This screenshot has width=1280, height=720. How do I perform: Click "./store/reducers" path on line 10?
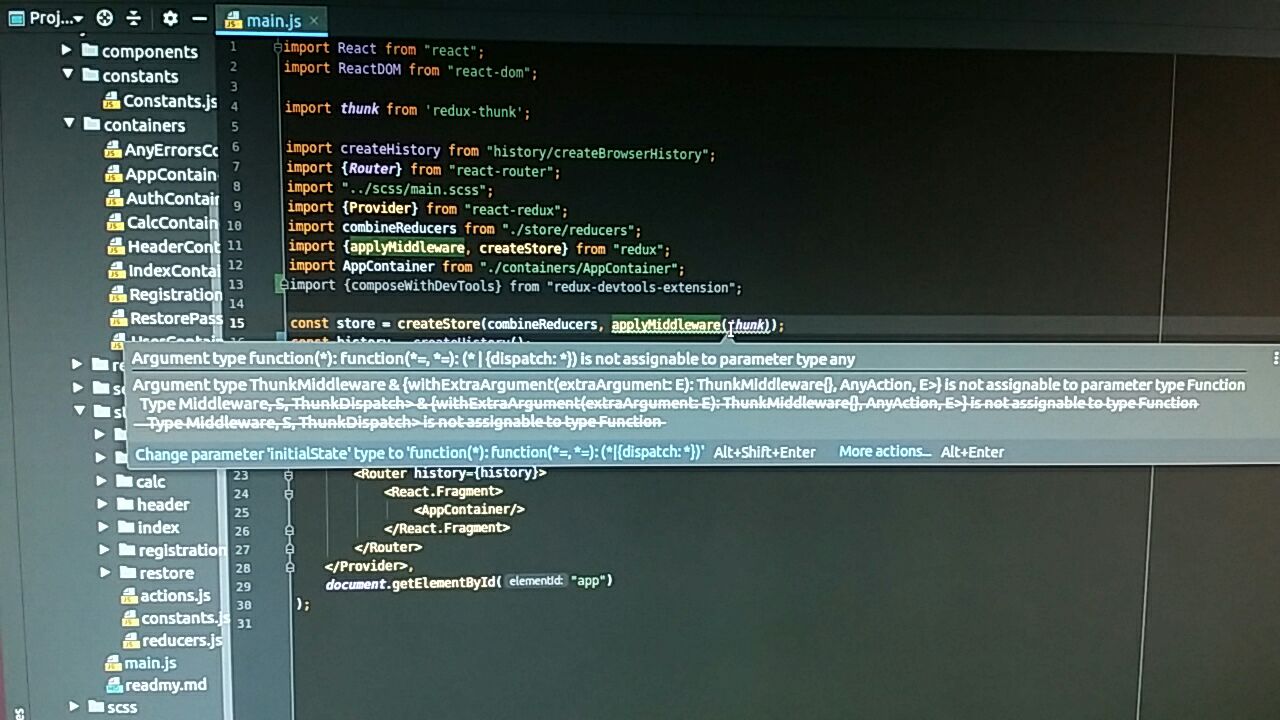coord(571,229)
